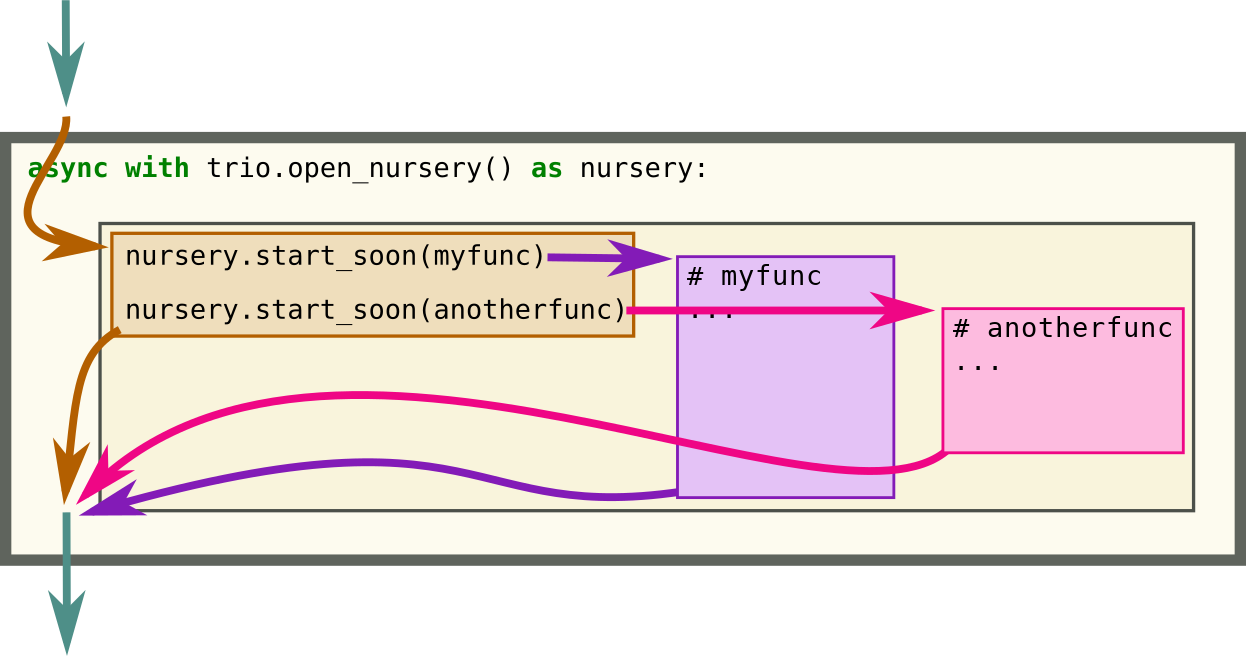Click the ellipsis under '# anotherfunc'

coord(977,367)
